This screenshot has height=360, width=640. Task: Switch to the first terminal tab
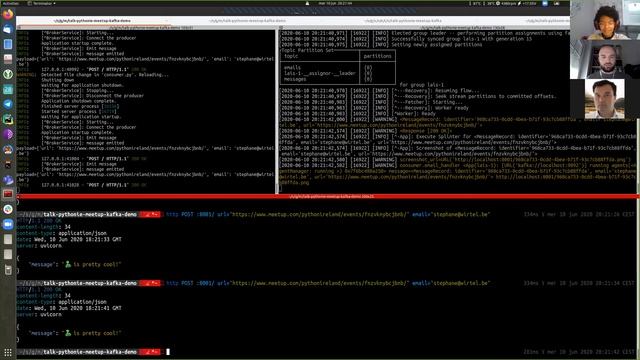tap(92, 20)
